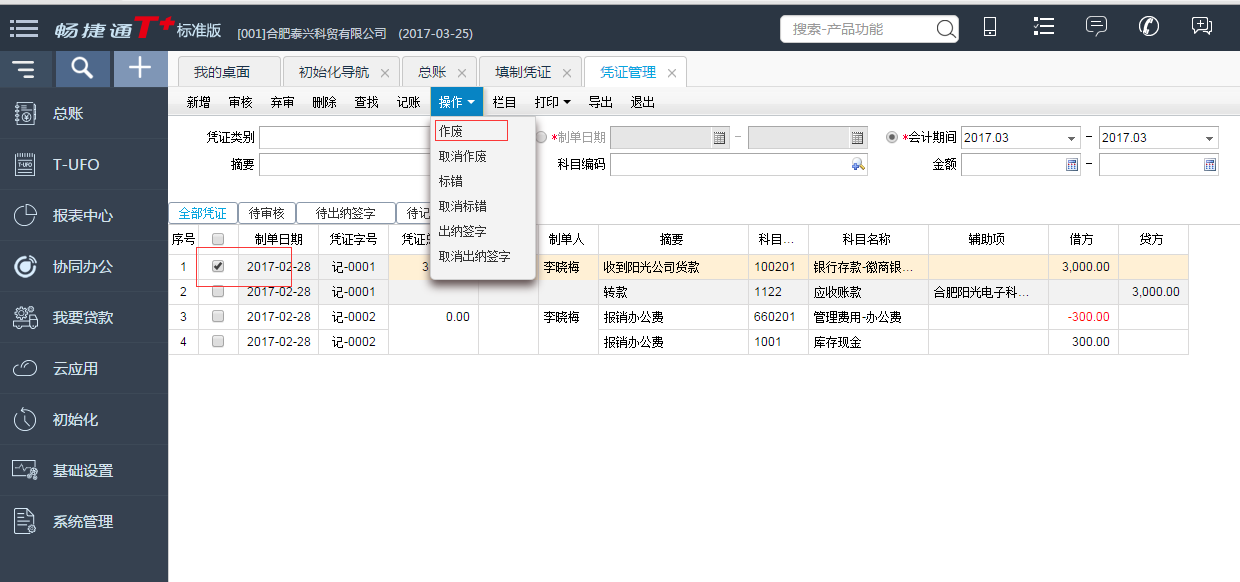
Task: Expand the 会计期间 start dropdown 2017.03
Action: pyautogui.click(x=1072, y=138)
